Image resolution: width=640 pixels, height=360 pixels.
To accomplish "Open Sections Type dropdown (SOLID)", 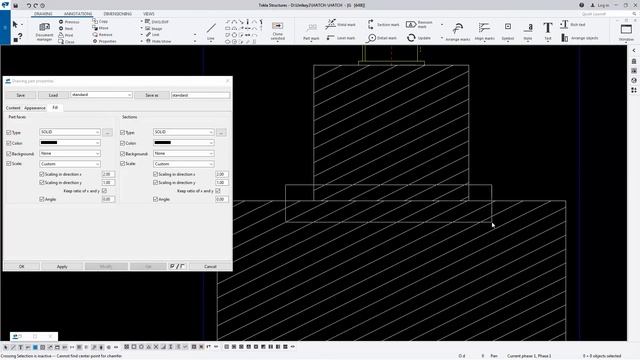I will [x=184, y=132].
